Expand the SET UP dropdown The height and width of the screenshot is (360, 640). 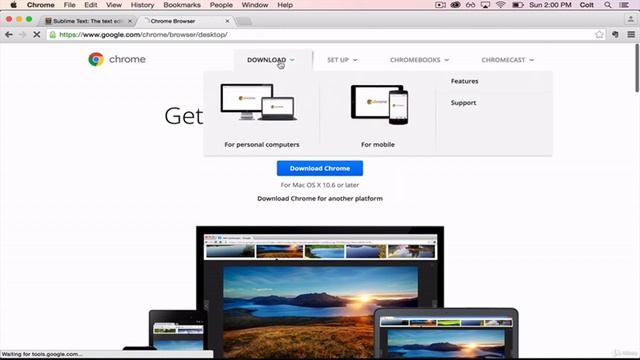(x=342, y=60)
